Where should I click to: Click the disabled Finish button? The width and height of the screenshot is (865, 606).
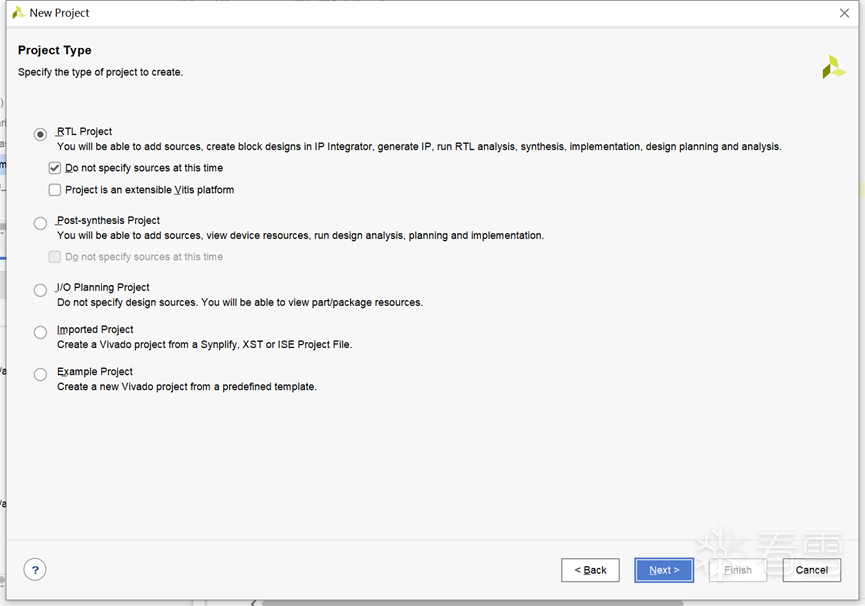click(x=738, y=570)
